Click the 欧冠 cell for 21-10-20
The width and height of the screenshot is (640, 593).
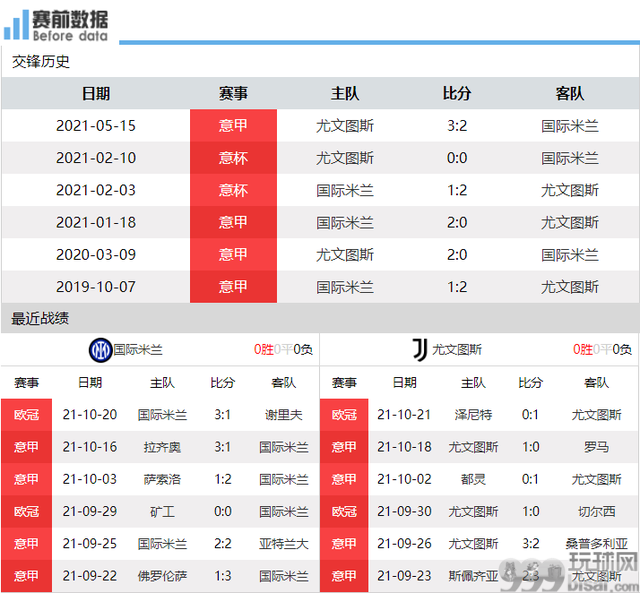coord(27,415)
